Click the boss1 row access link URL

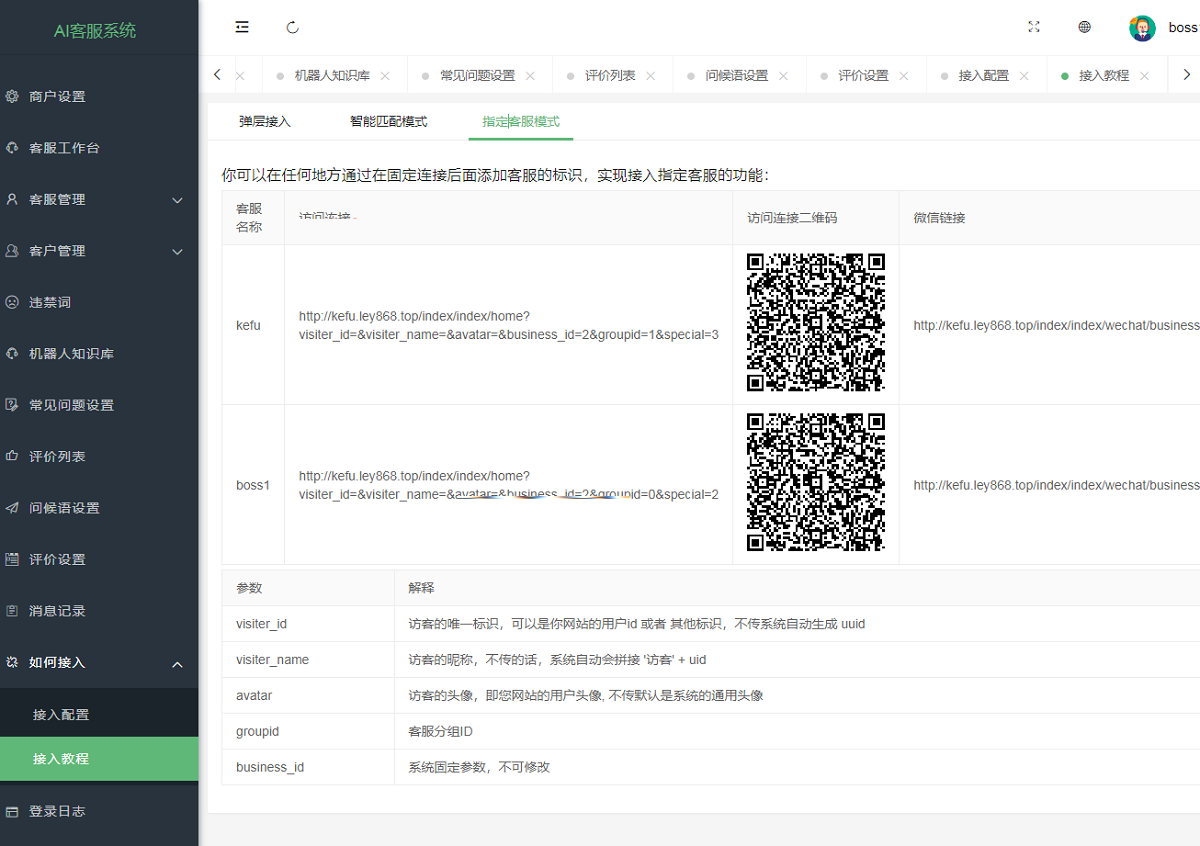point(508,485)
